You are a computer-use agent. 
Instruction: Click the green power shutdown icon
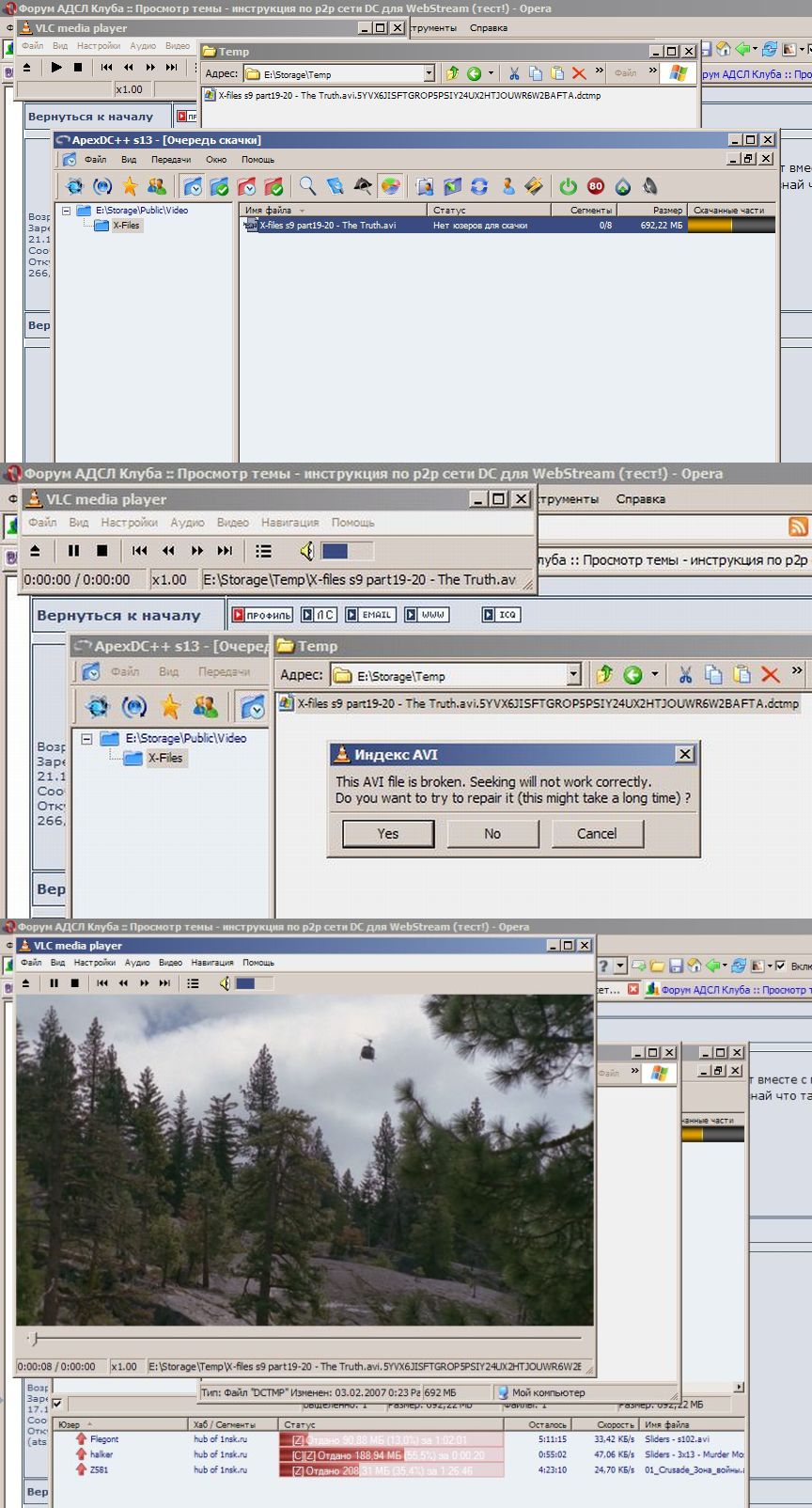pos(568,186)
